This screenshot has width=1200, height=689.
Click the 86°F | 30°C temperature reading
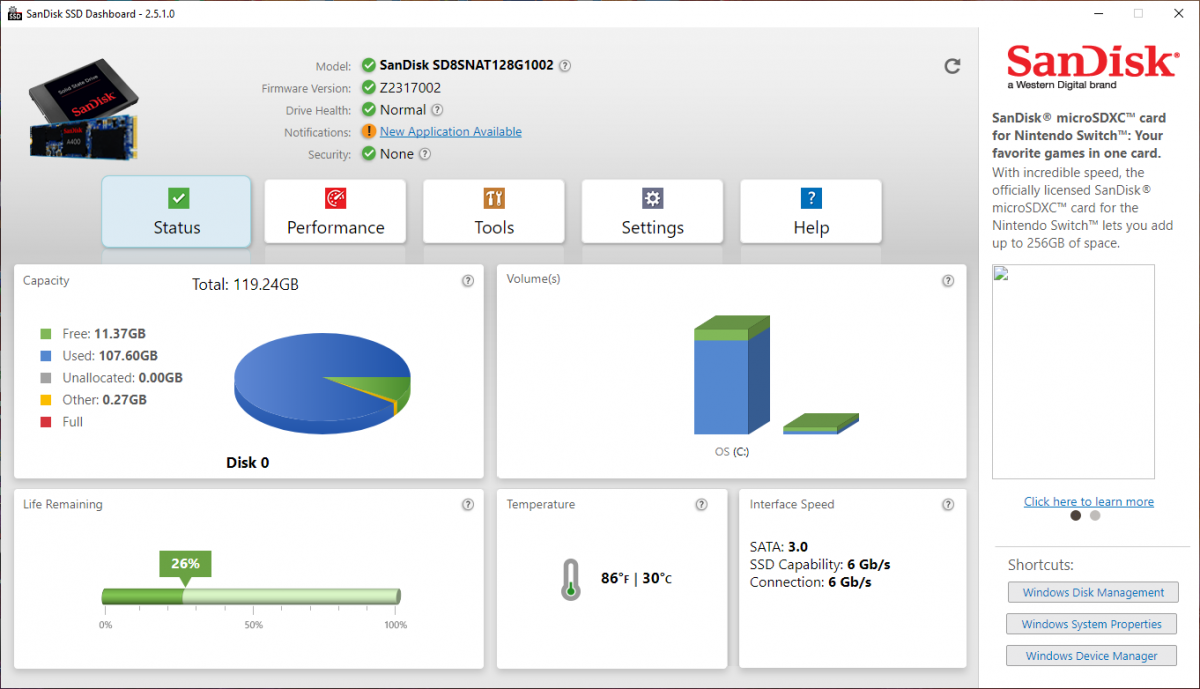pyautogui.click(x=636, y=579)
